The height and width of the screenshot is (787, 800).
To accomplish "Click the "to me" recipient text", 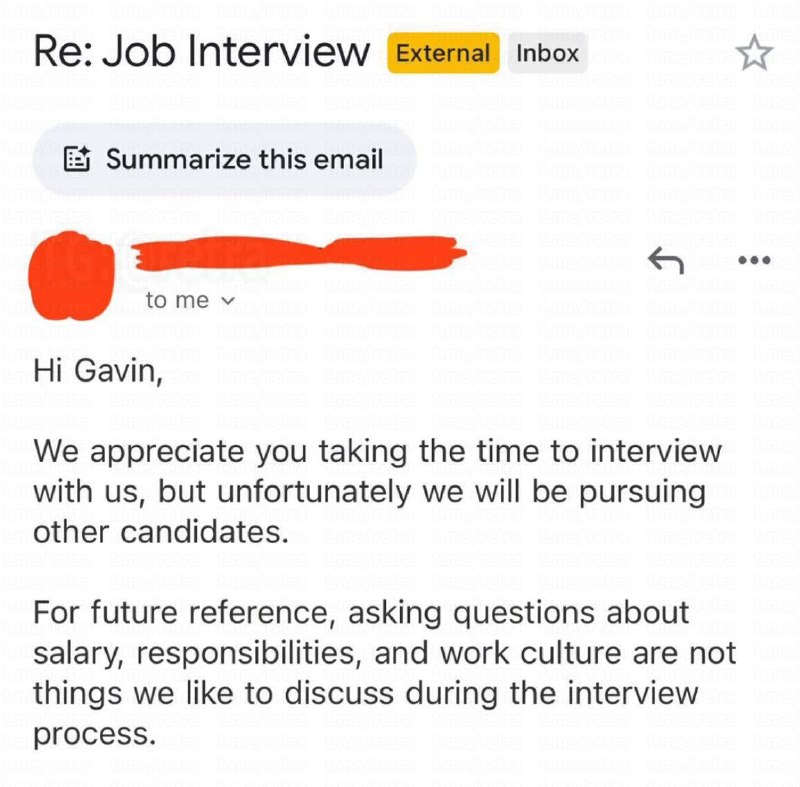I will (177, 300).
